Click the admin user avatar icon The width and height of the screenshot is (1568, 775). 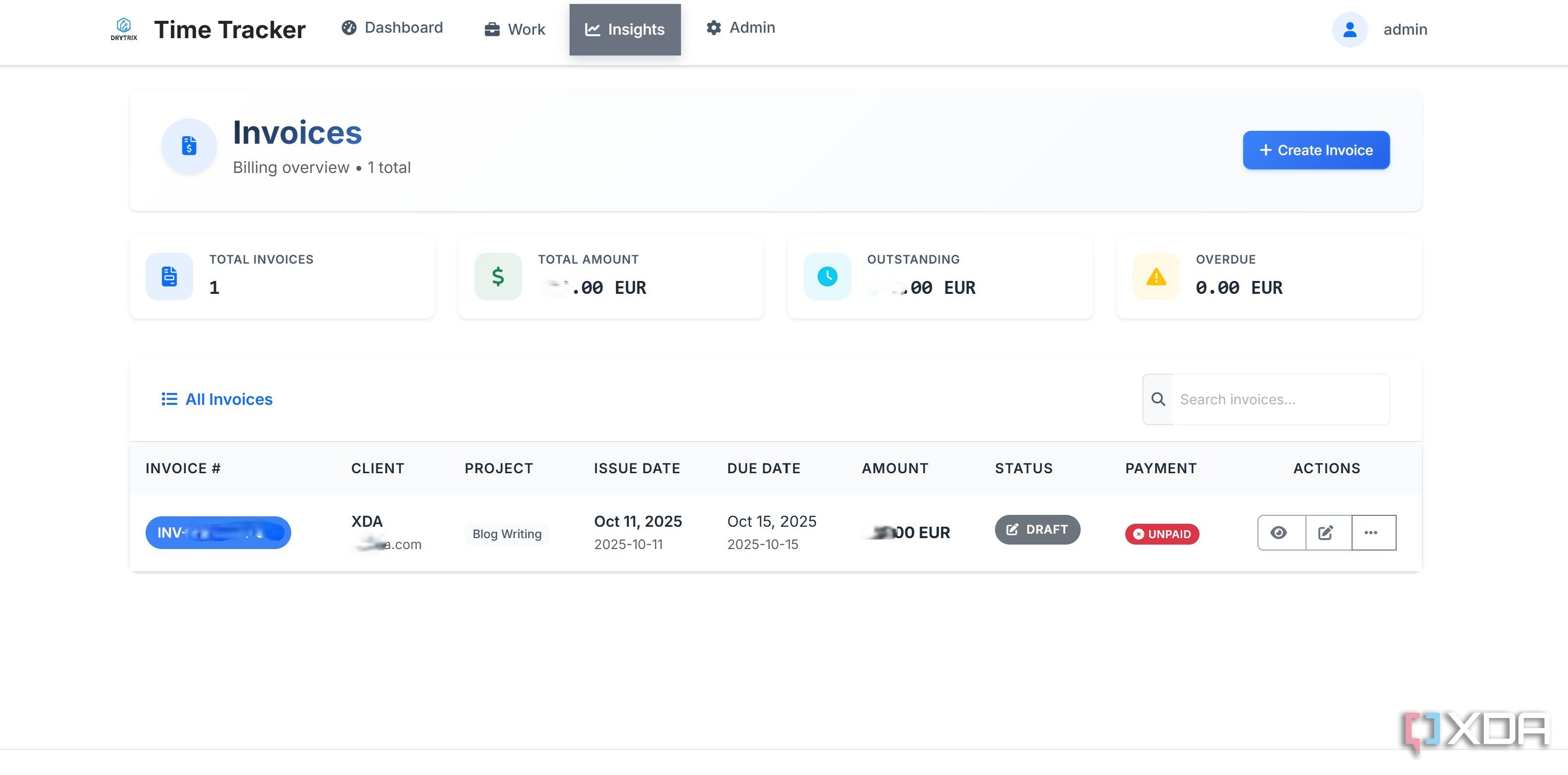tap(1350, 29)
